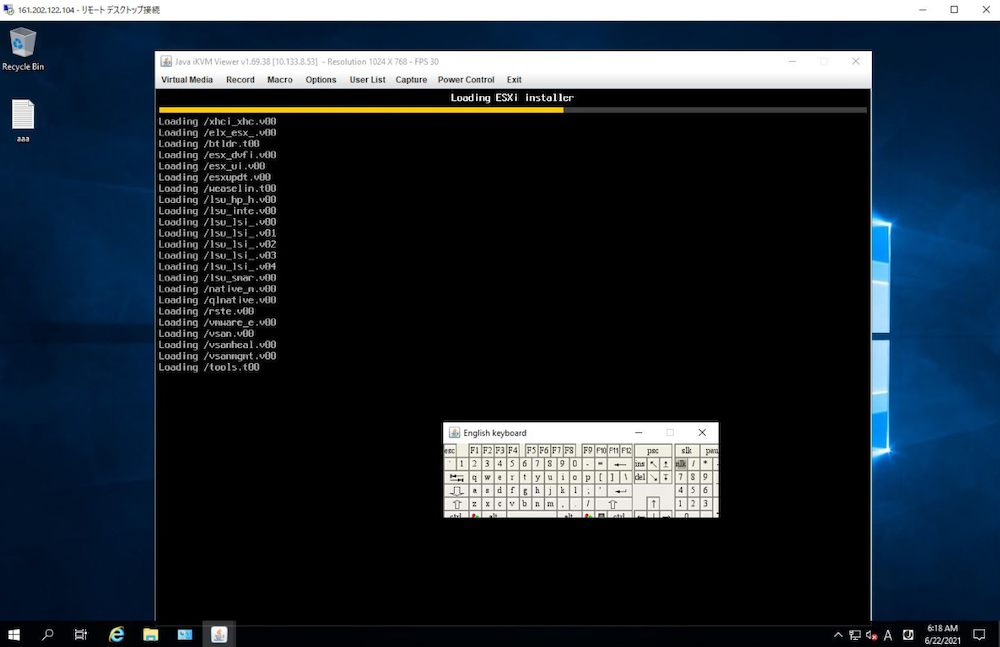This screenshot has width=1000, height=647.
Task: Click the enter key on virtual keyboard
Action: (x=620, y=491)
